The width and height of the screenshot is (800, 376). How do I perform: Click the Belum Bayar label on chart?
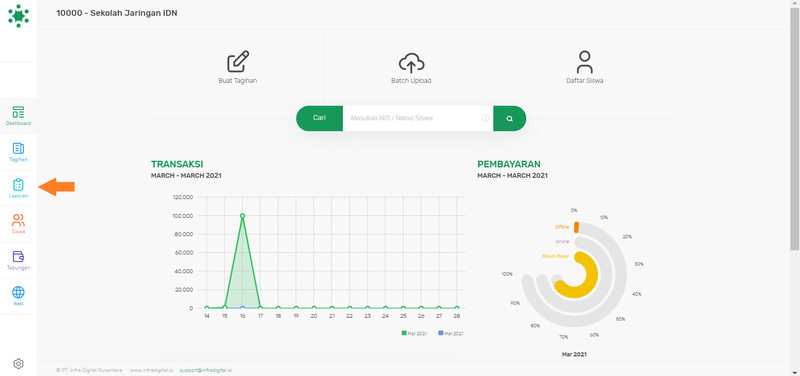pyautogui.click(x=556, y=256)
